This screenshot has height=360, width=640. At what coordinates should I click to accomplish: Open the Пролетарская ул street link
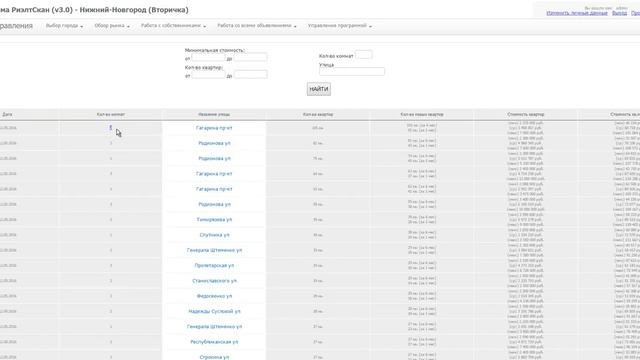click(x=214, y=265)
